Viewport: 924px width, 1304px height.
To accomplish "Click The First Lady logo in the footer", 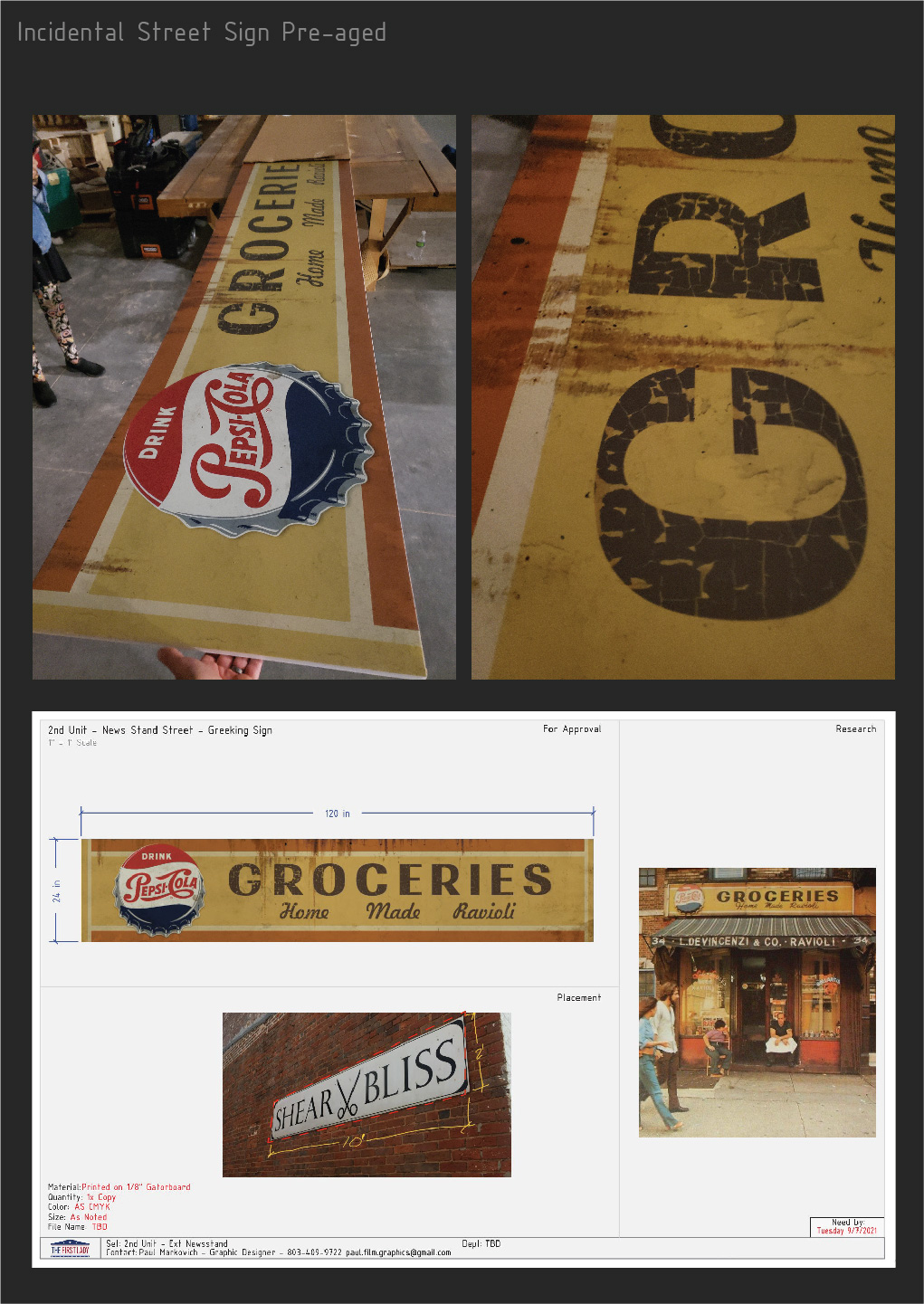I will pos(70,1249).
